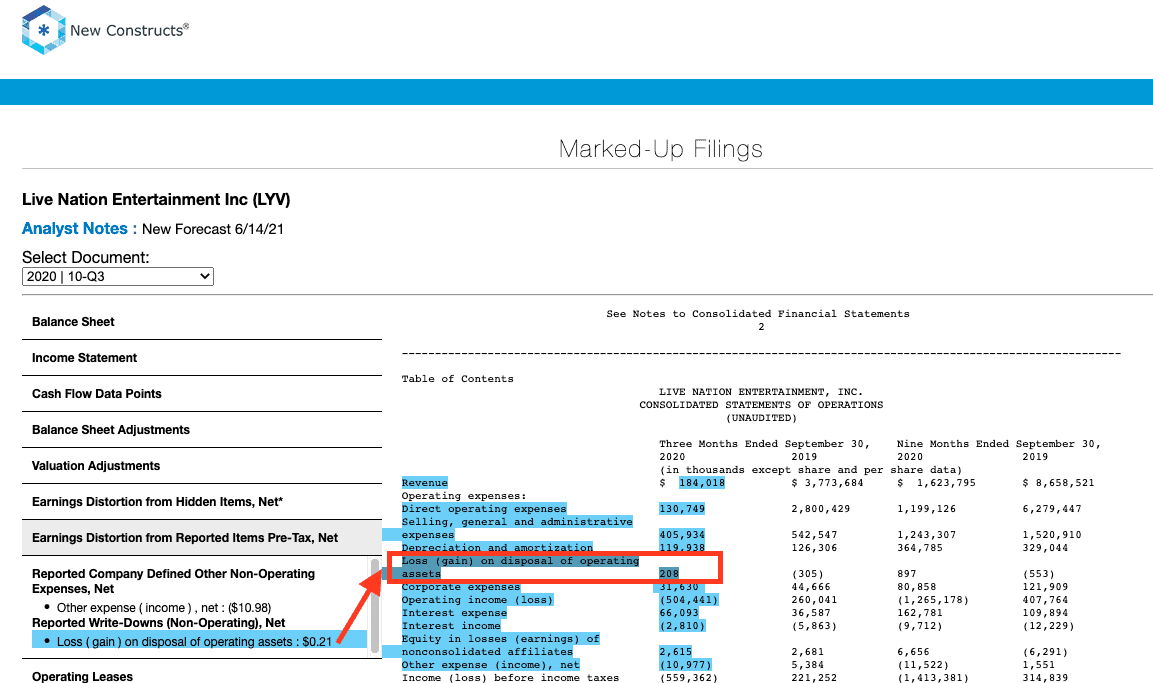Collapse Earnings Distortion from Reported Items Pre-Tax, Net
The image size is (1153, 683).
coord(201,538)
